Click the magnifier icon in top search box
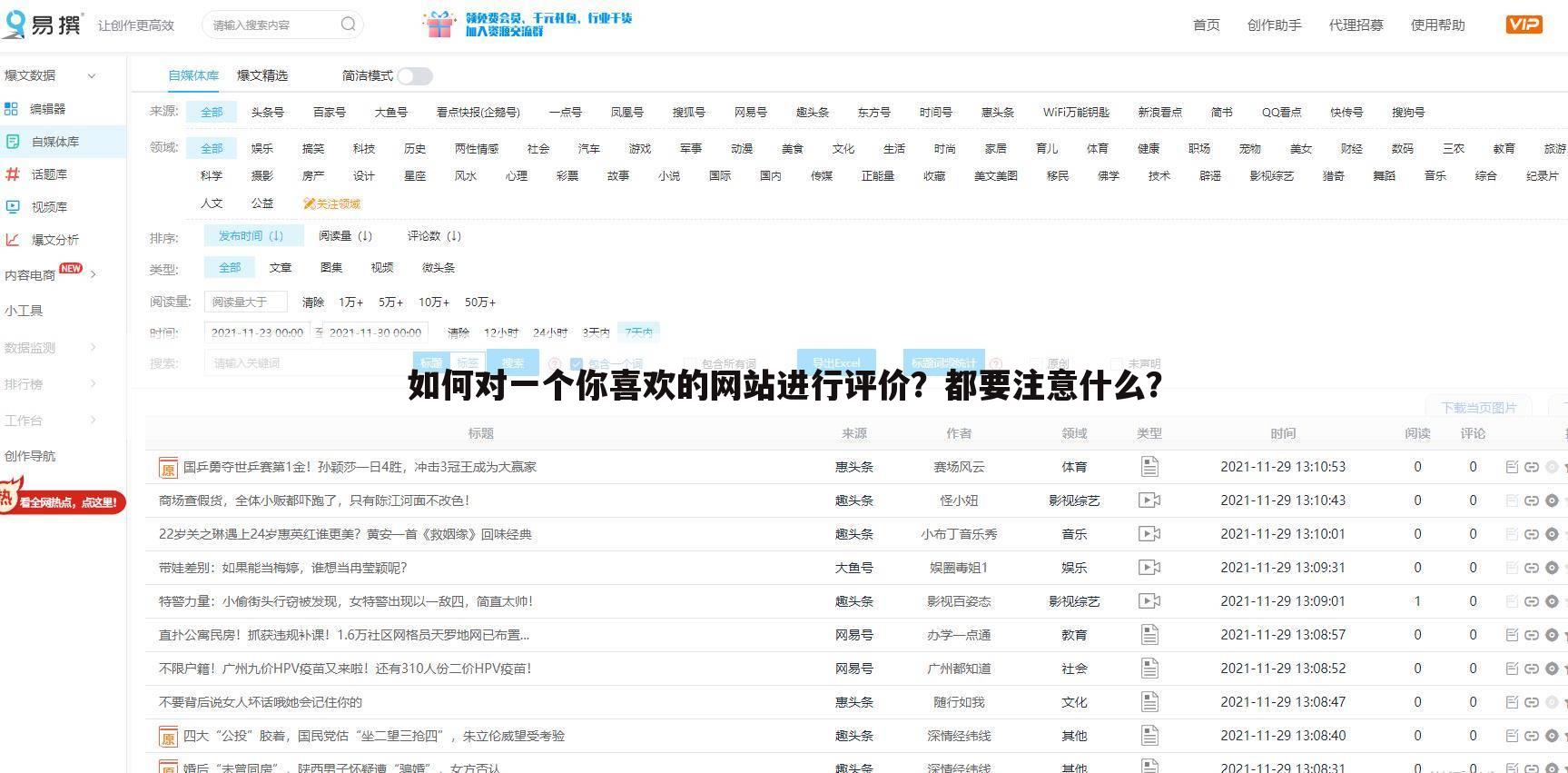Image resolution: width=1568 pixels, height=773 pixels. [349, 25]
